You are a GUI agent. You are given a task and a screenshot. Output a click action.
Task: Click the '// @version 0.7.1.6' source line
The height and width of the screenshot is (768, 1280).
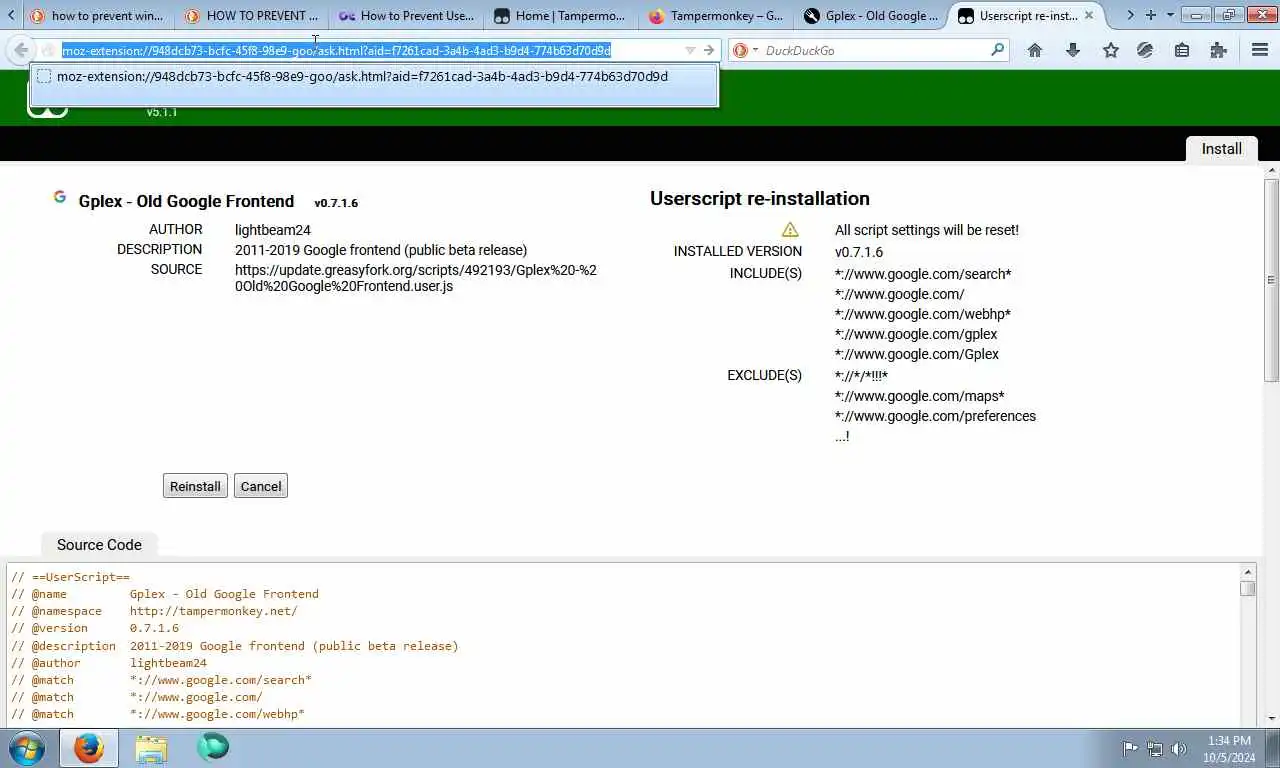pos(95,628)
